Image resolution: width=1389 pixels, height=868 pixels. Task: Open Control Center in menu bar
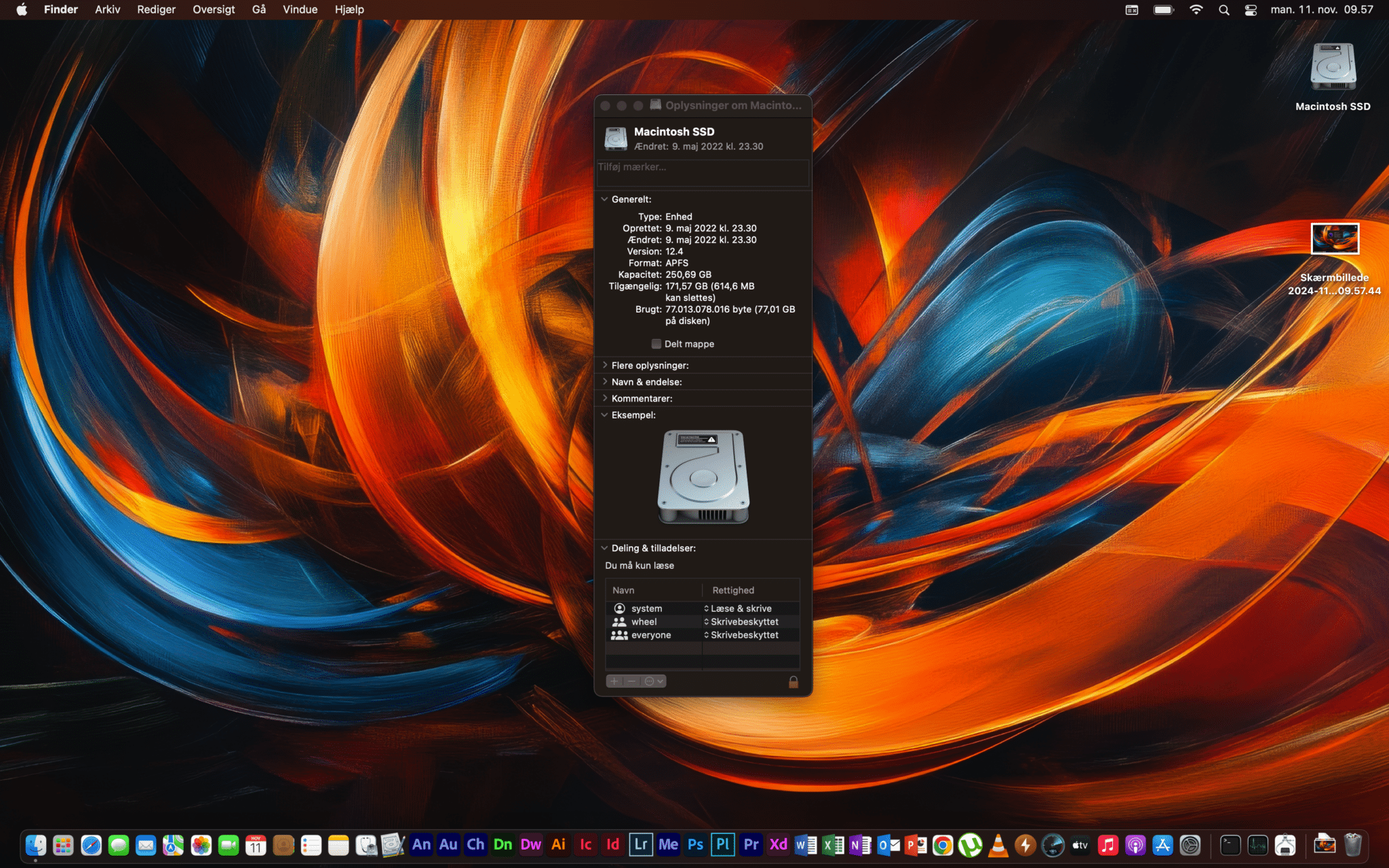click(1251, 9)
